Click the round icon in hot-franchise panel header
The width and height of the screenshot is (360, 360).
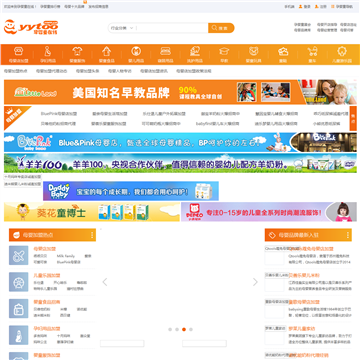[16, 235]
